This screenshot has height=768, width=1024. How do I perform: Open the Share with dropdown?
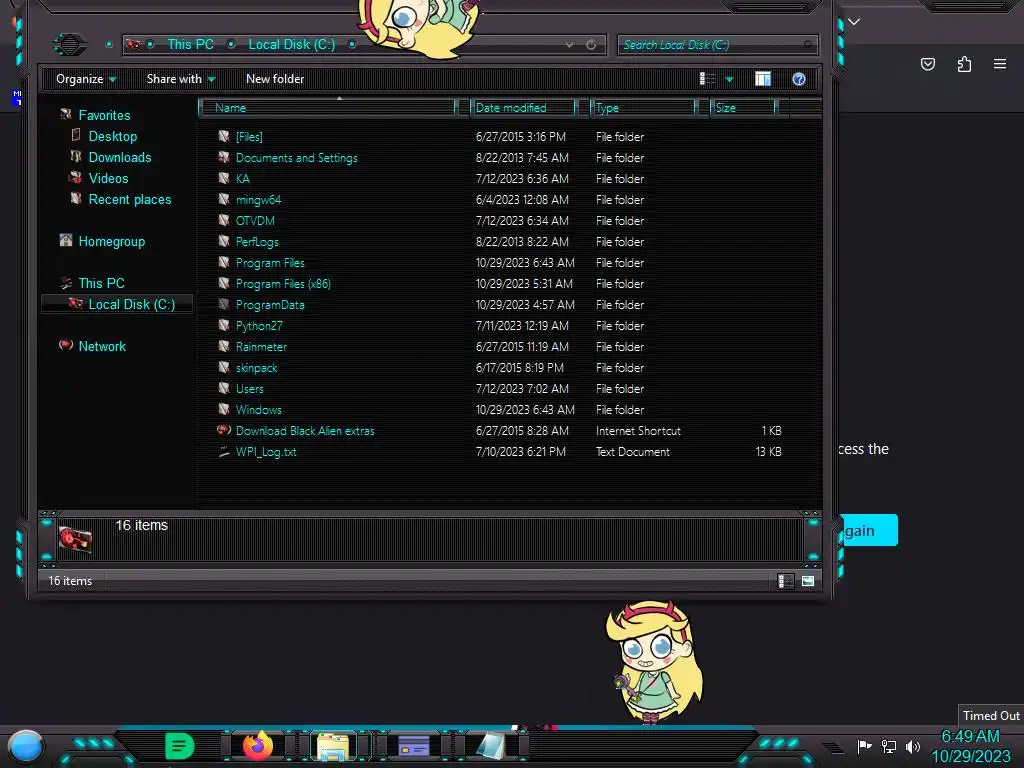(181, 79)
